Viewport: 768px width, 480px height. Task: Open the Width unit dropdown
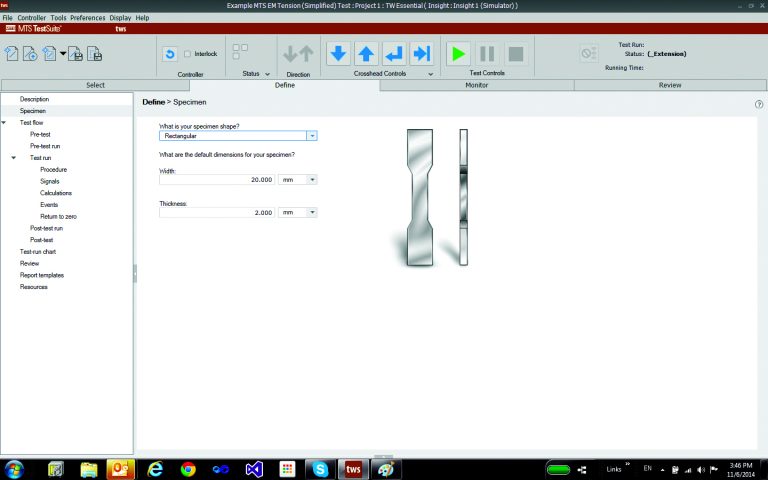pos(312,179)
